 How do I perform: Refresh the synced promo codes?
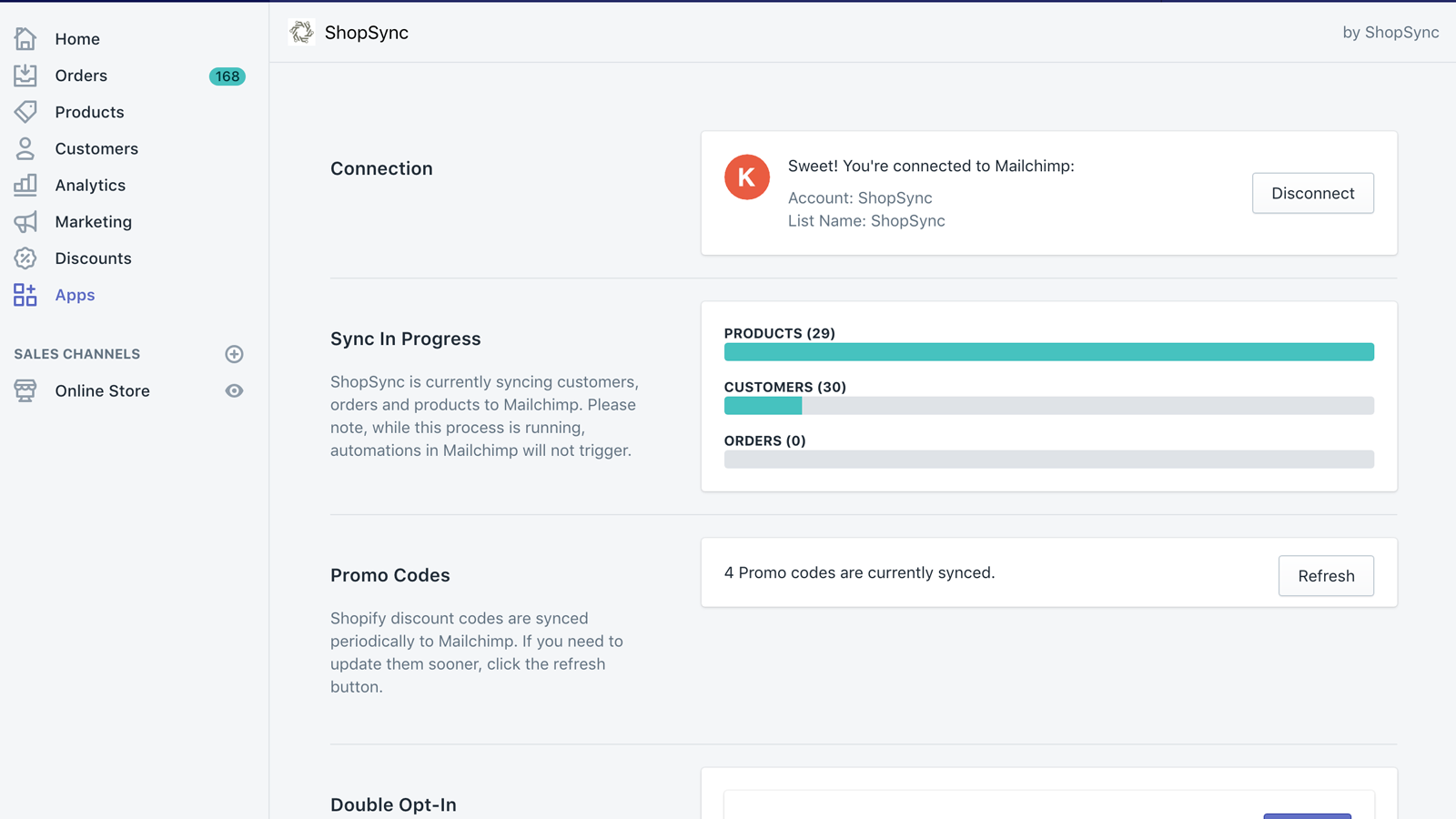coord(1326,576)
